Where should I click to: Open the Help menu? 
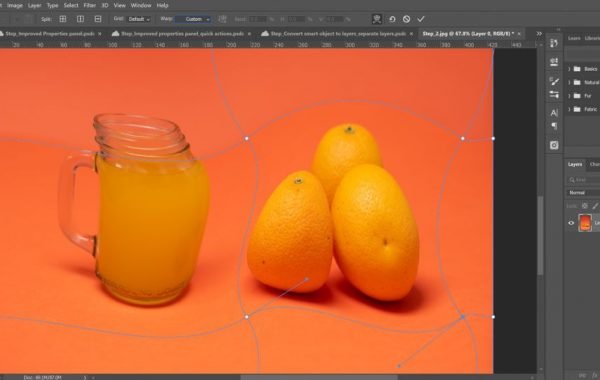[x=162, y=5]
